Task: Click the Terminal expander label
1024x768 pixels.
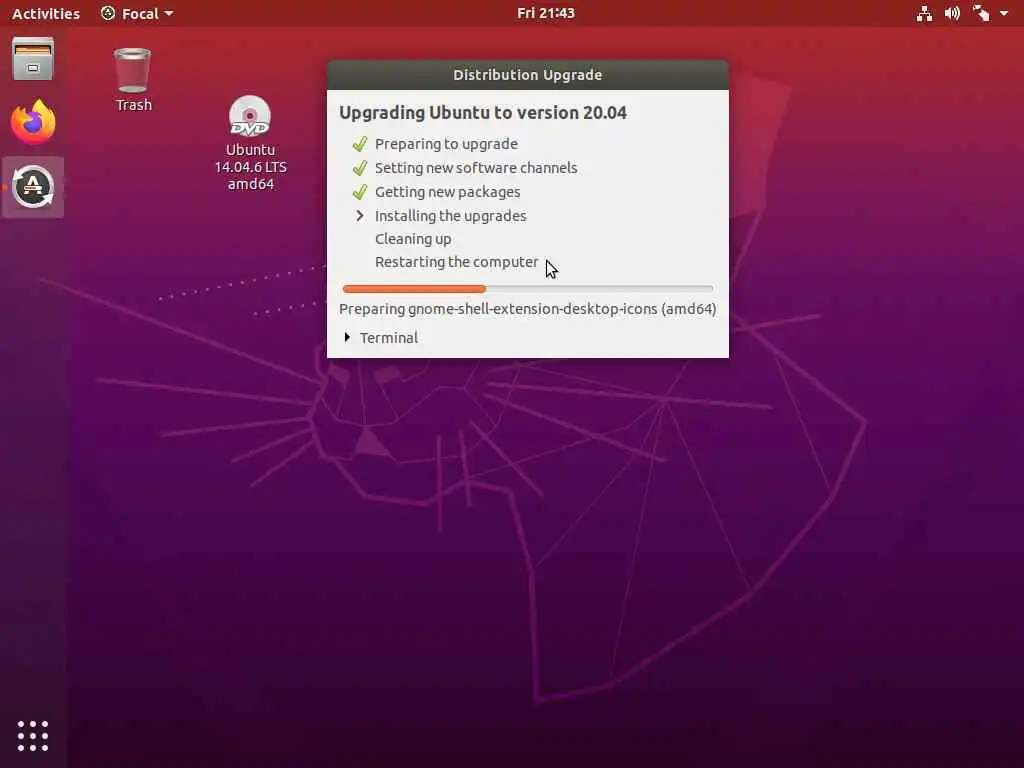Action: coord(389,338)
